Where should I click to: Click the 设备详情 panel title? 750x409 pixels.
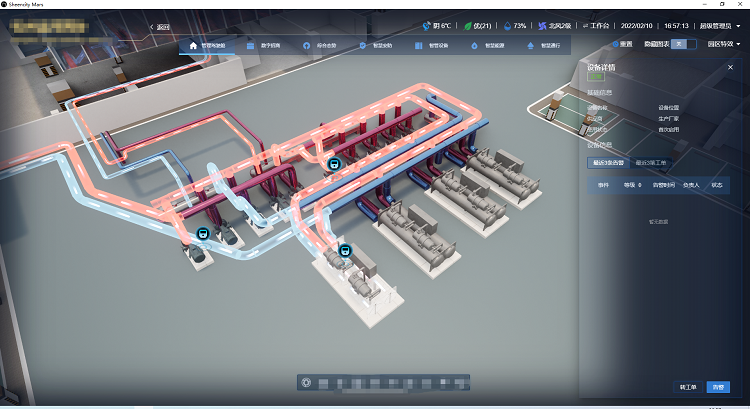pos(601,67)
